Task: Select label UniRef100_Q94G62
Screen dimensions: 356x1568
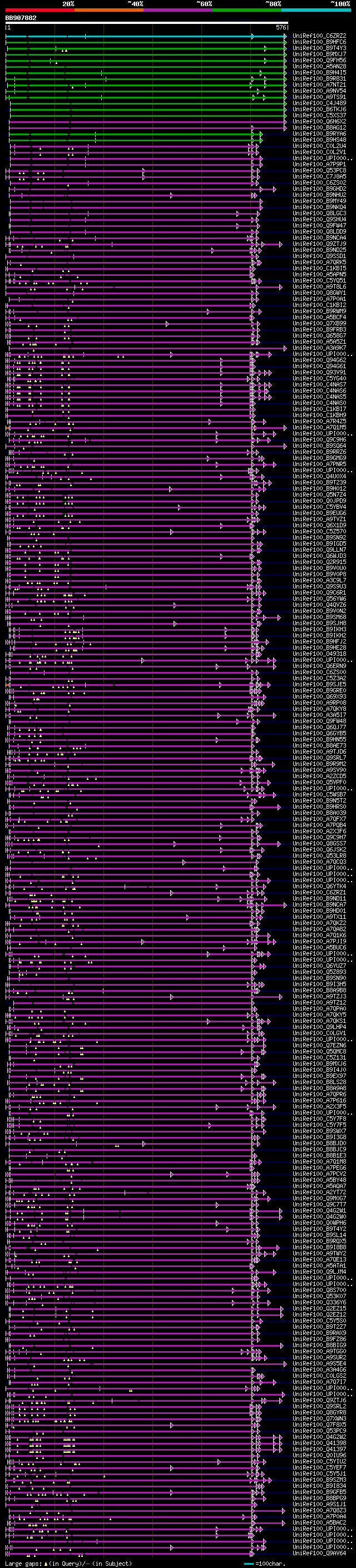Action: [319, 360]
